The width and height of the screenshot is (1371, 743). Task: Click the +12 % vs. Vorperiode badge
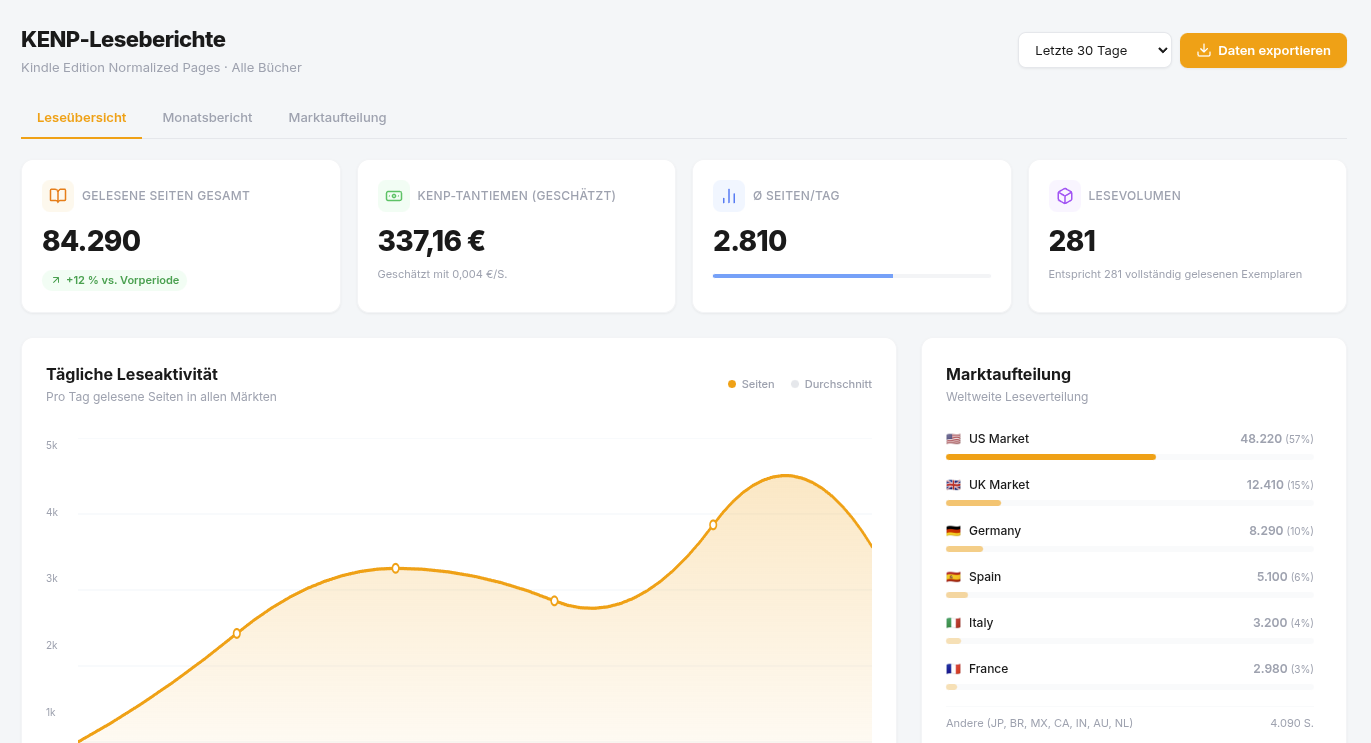pos(115,280)
